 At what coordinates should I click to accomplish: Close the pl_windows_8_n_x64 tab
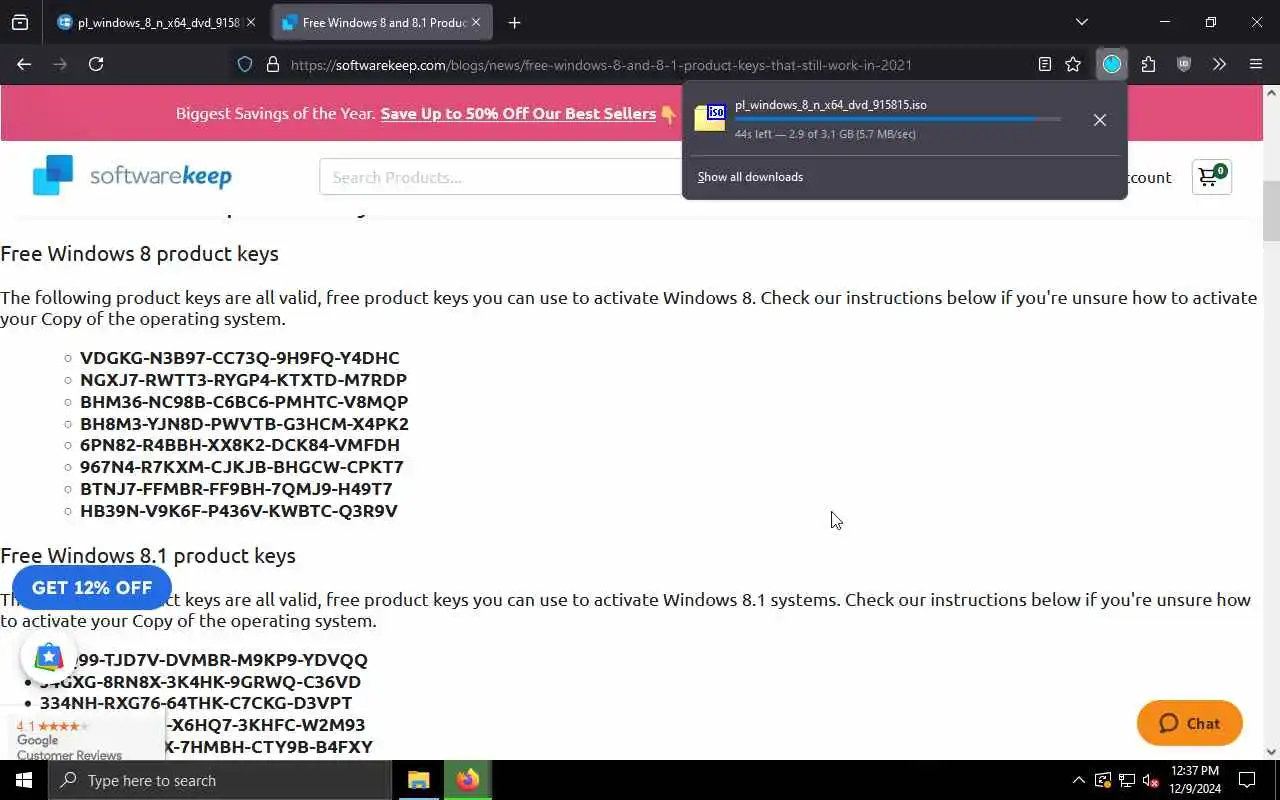[x=250, y=22]
